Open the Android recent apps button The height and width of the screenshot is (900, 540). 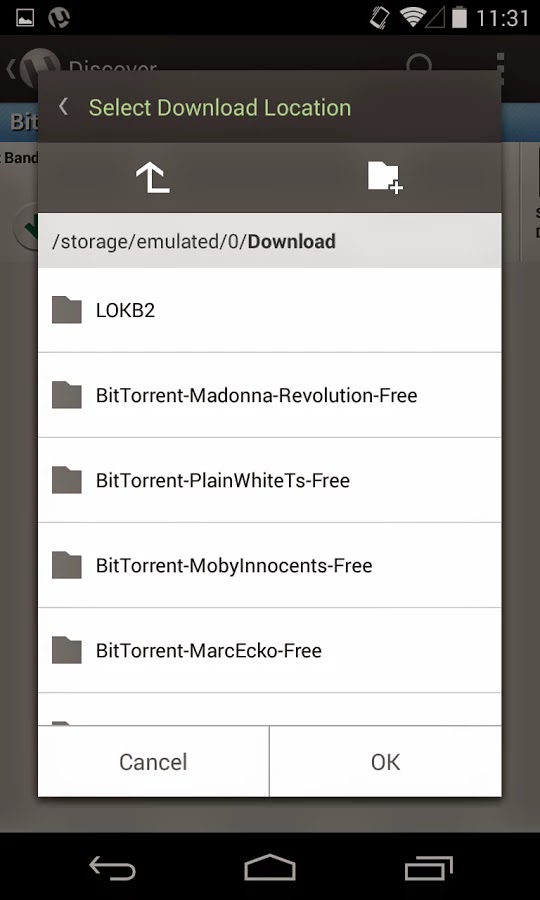428,867
